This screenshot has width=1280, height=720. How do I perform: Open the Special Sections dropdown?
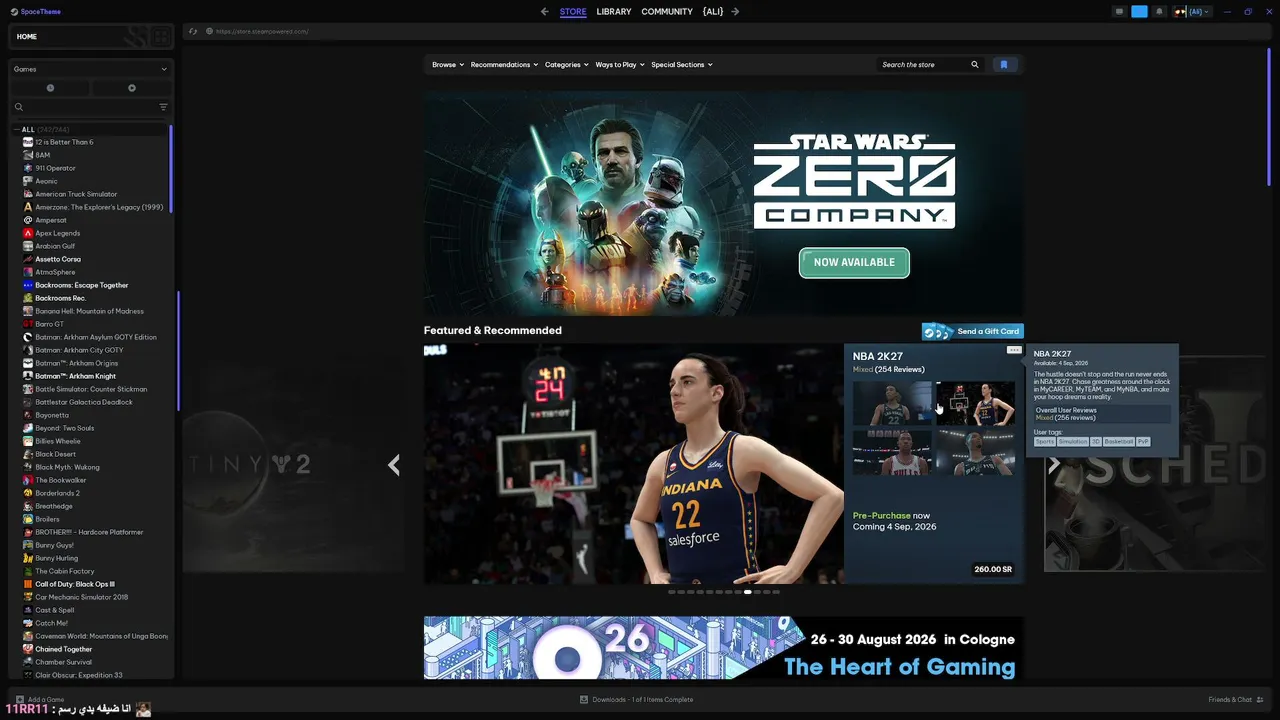(x=682, y=65)
